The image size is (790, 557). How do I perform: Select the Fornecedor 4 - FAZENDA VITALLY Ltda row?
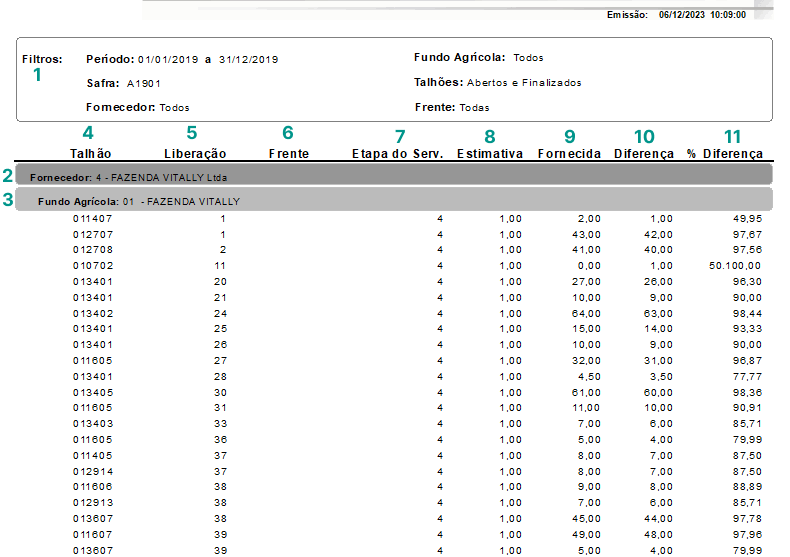[x=393, y=174]
